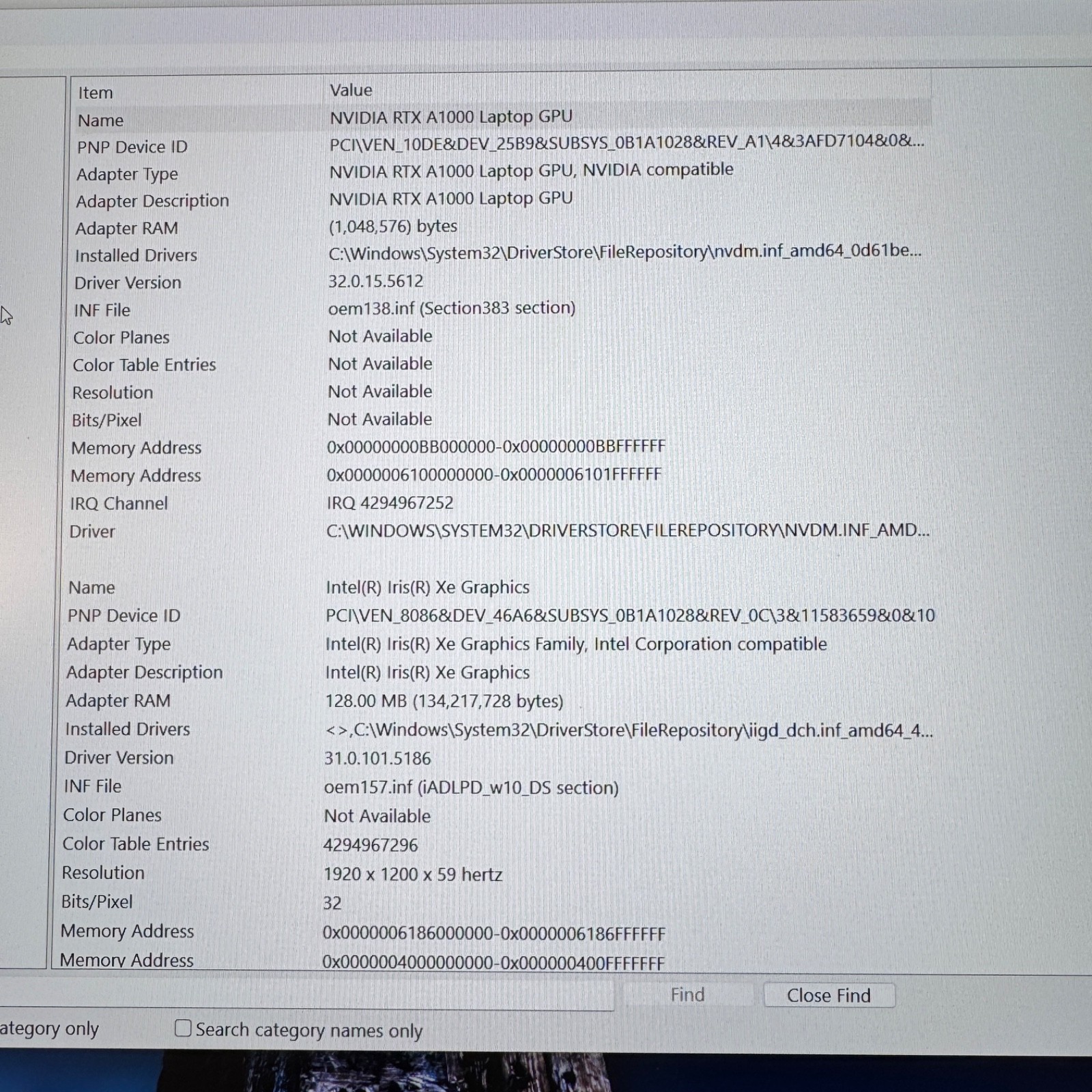Select the IRQ Channel item label
This screenshot has width=1092, height=1092.
[119, 504]
